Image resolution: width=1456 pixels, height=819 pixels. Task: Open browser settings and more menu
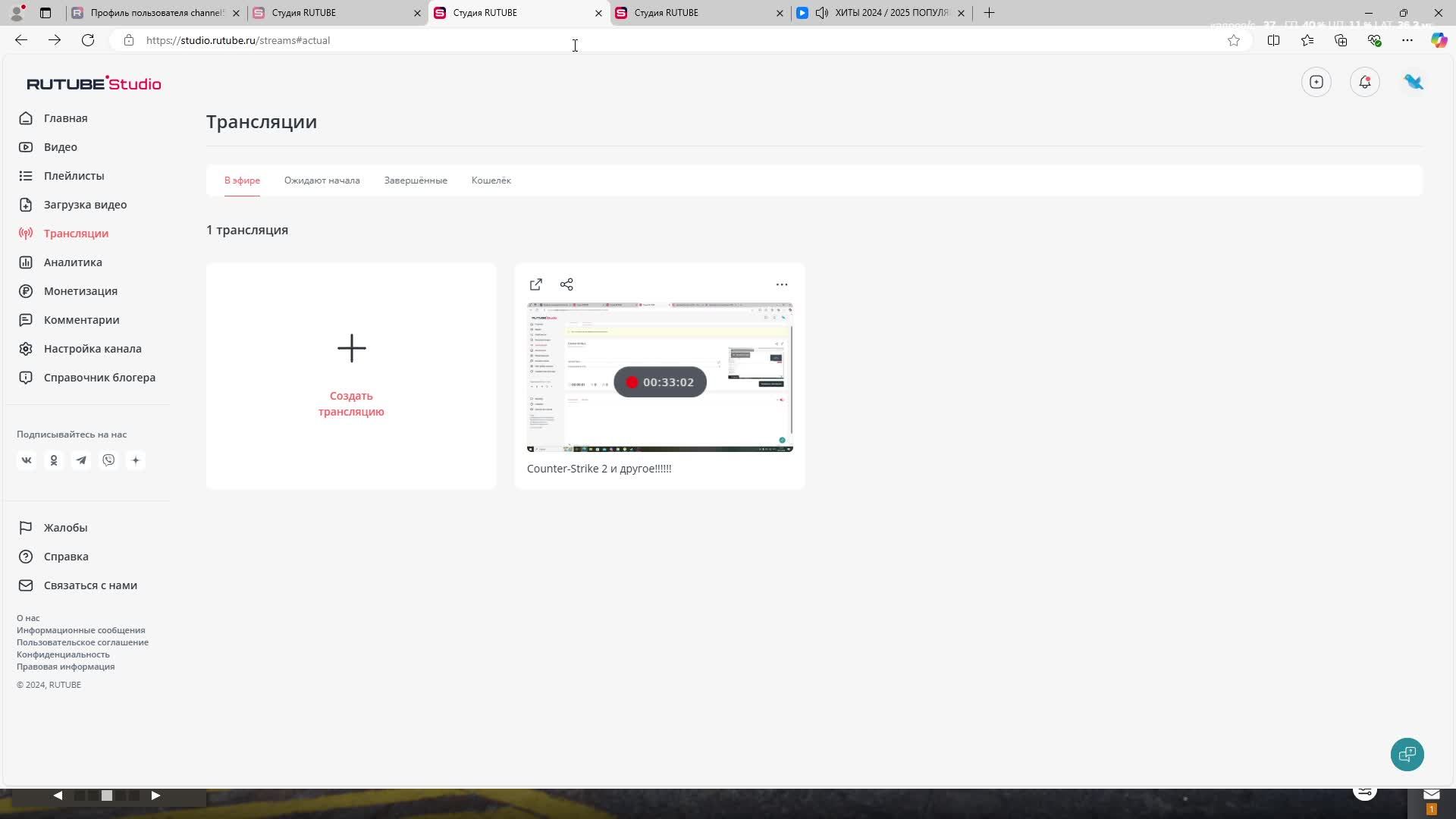1407,40
